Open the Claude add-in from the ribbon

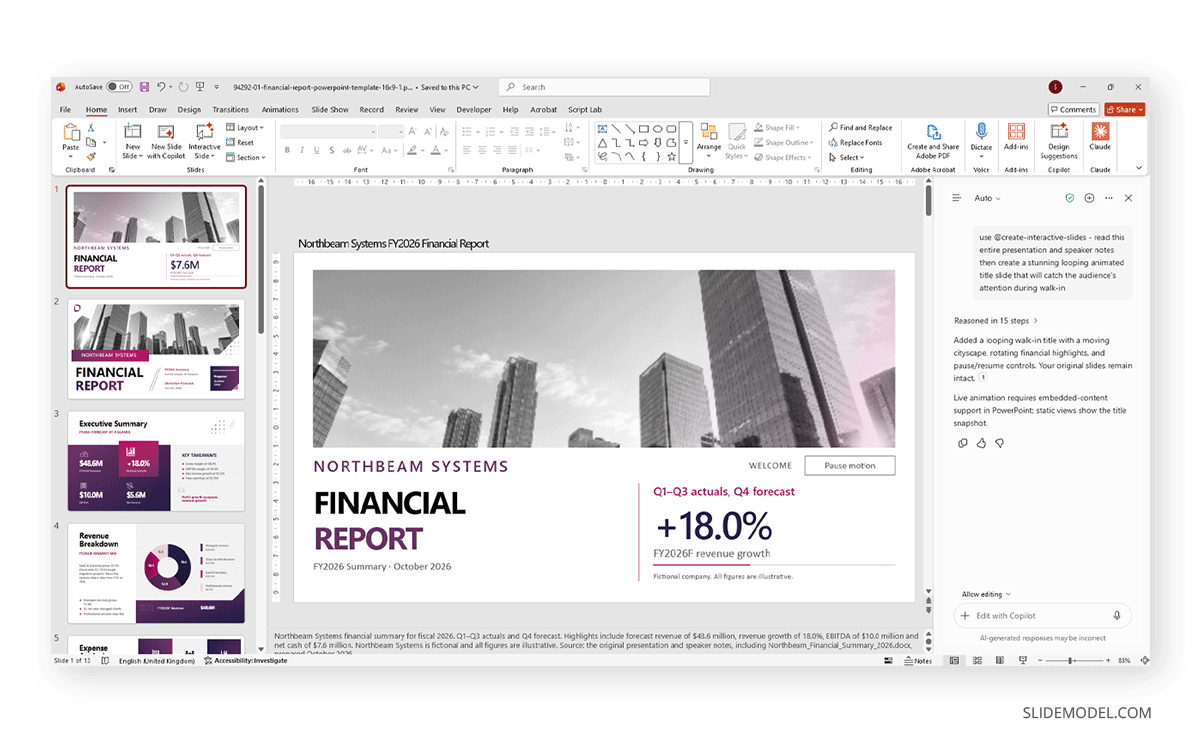[1100, 138]
